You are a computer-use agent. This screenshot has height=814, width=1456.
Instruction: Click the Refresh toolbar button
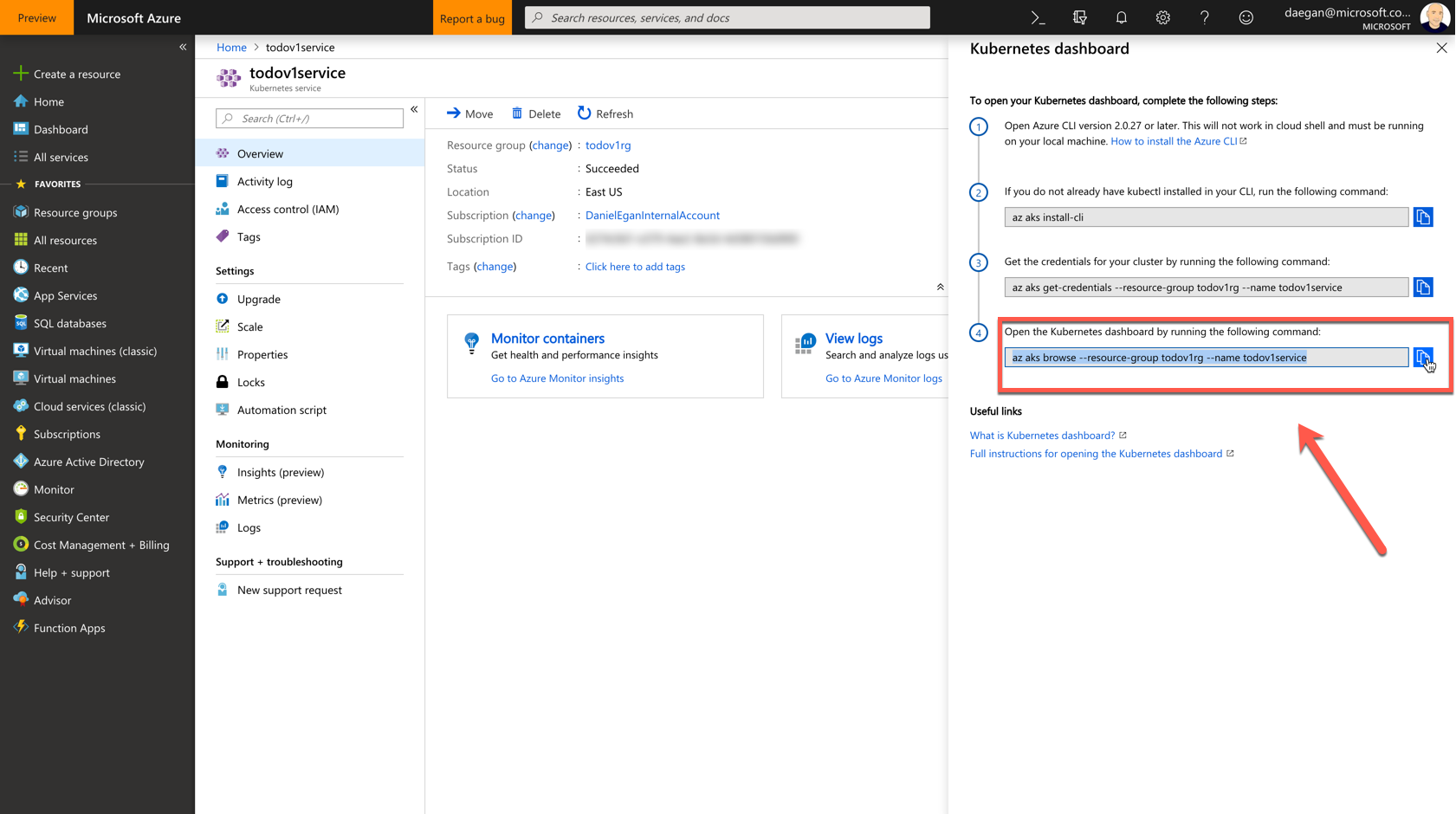pyautogui.click(x=605, y=113)
